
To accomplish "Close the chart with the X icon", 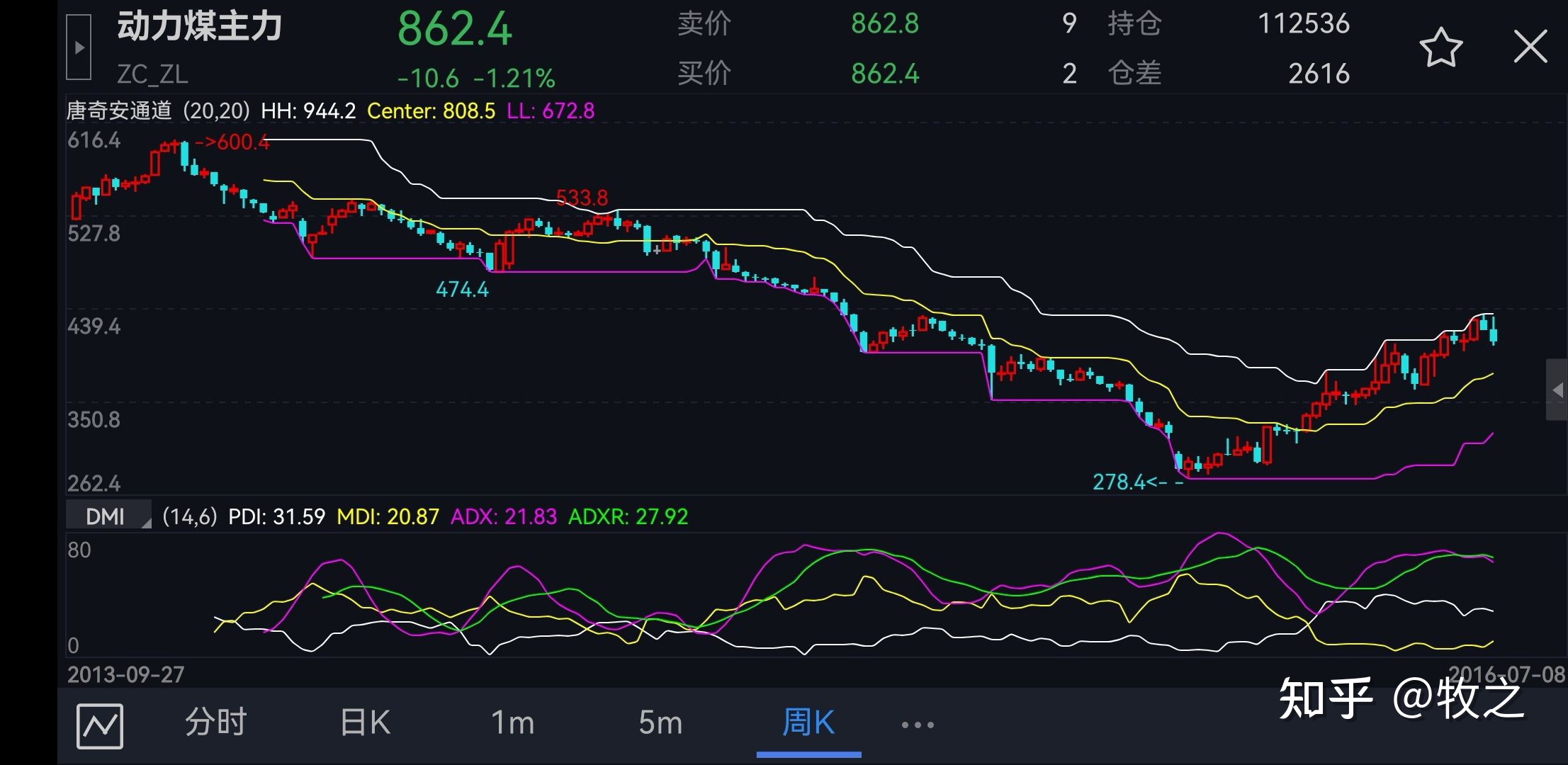I will tap(1531, 45).
